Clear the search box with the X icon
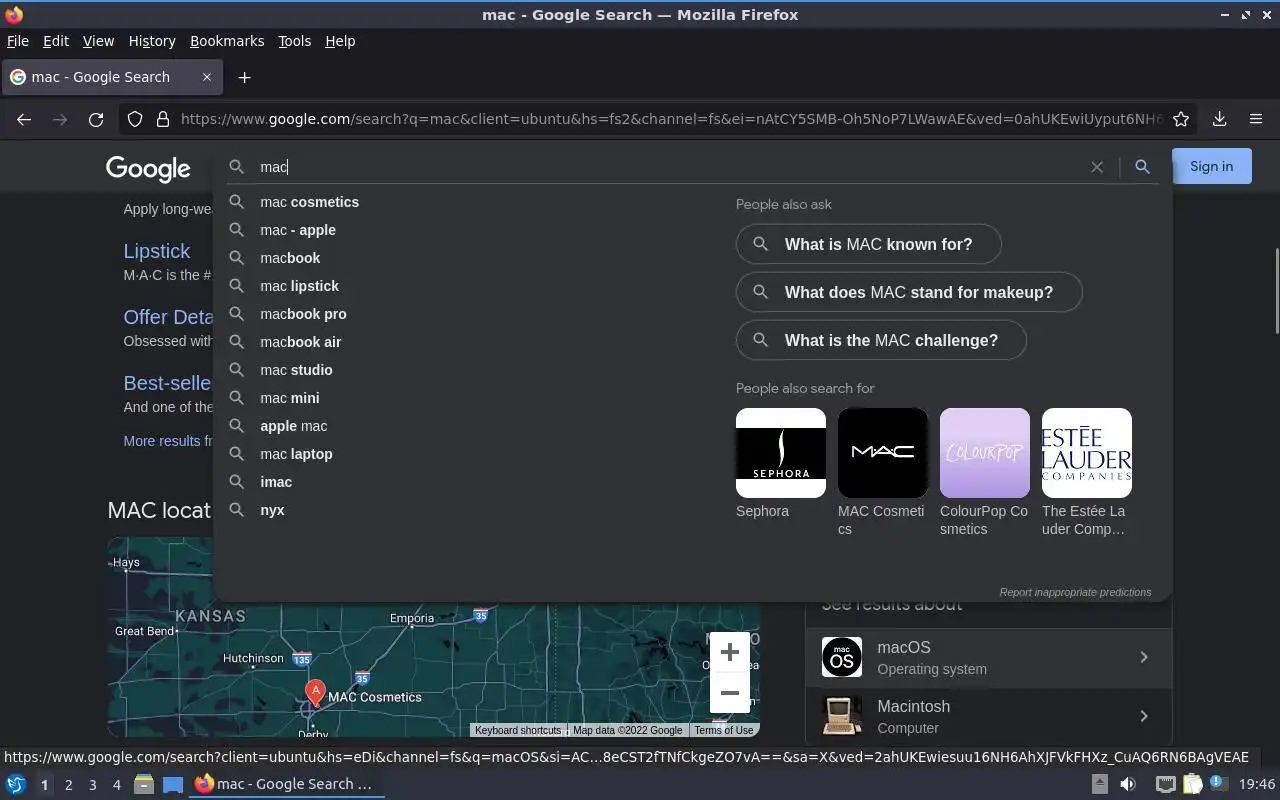 coord(1097,167)
